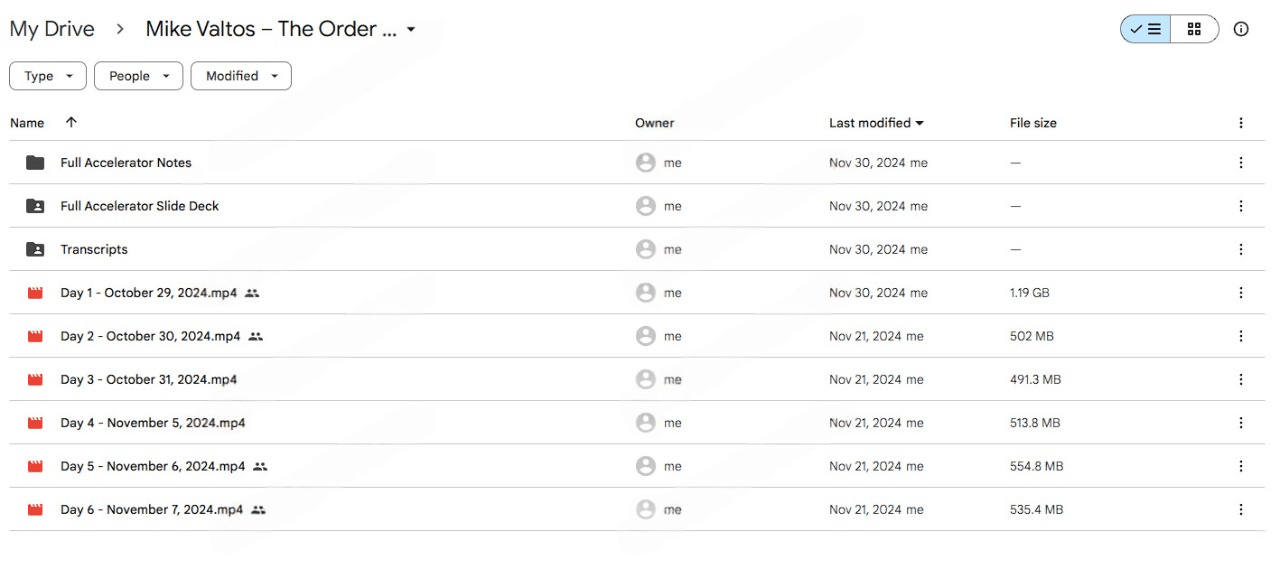Open the view details info icon
Image resolution: width=1280 pixels, height=569 pixels.
coord(1241,29)
